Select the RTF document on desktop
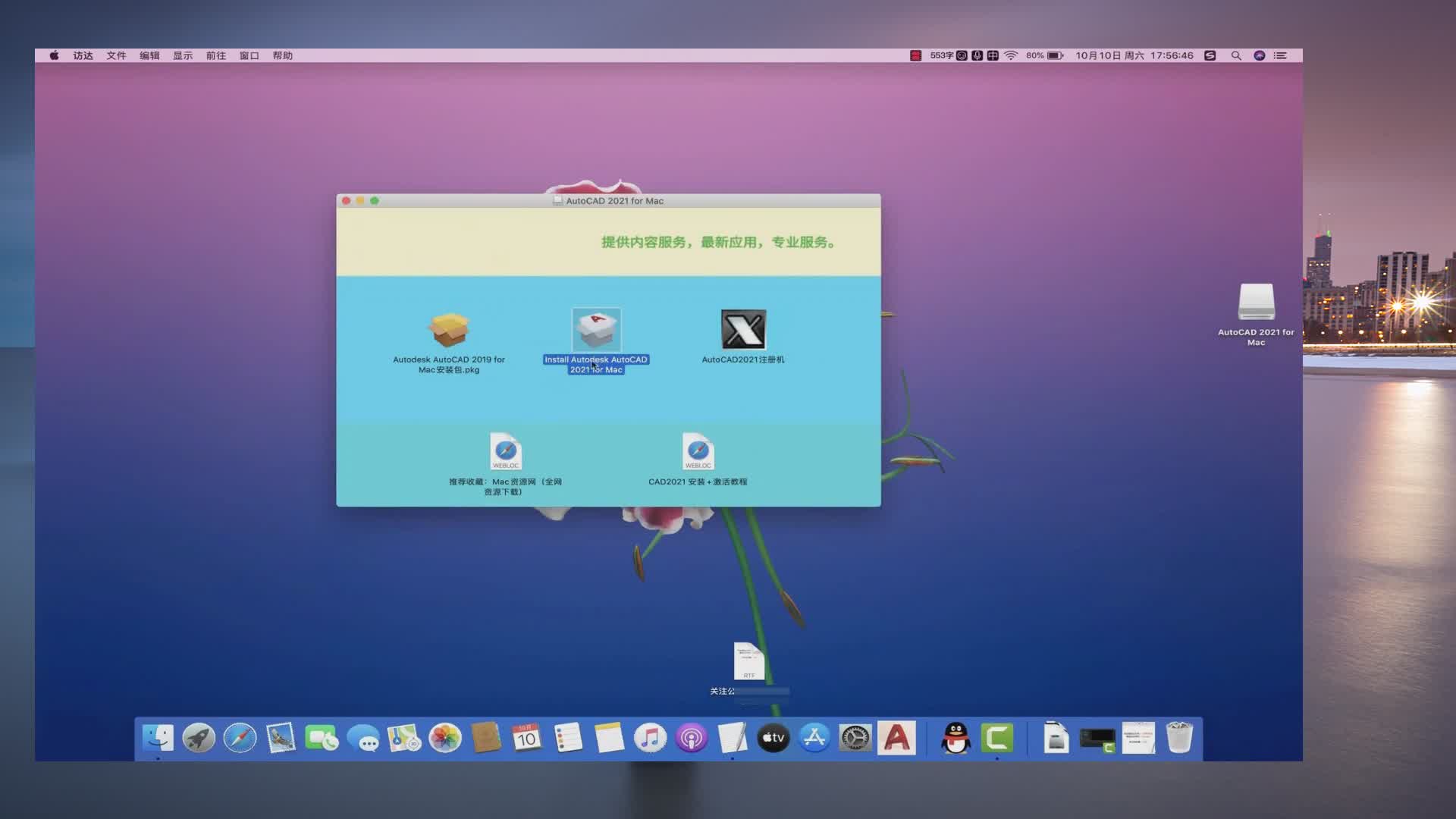Image resolution: width=1456 pixels, height=819 pixels. [x=748, y=661]
